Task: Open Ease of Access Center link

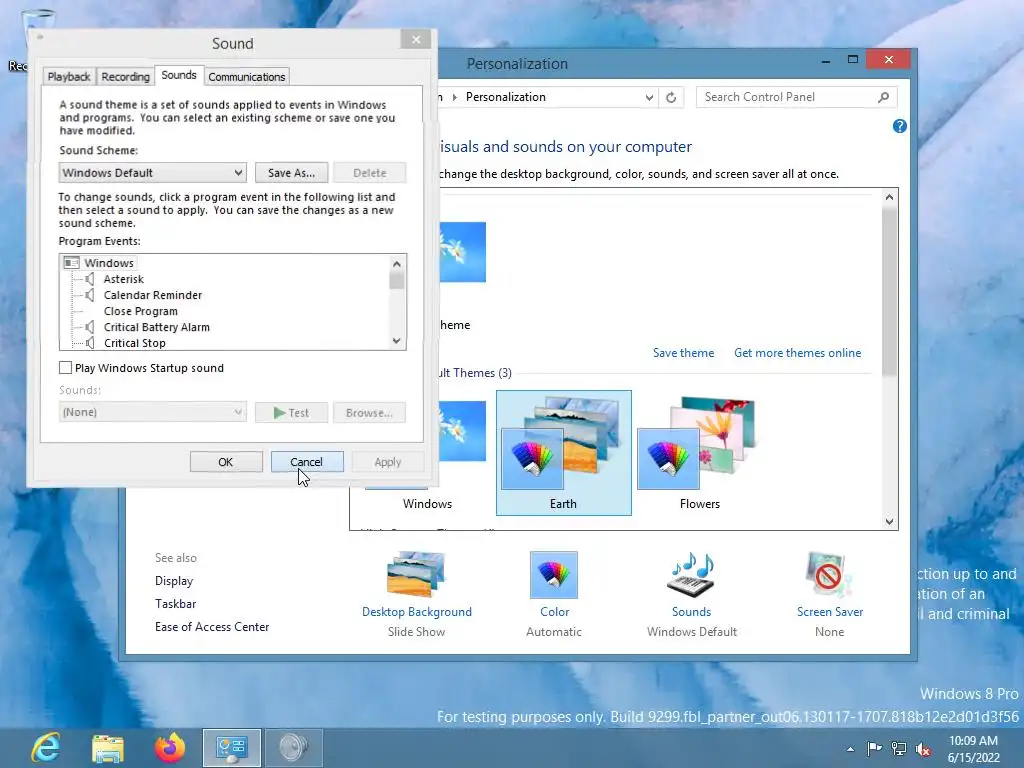Action: tap(212, 627)
